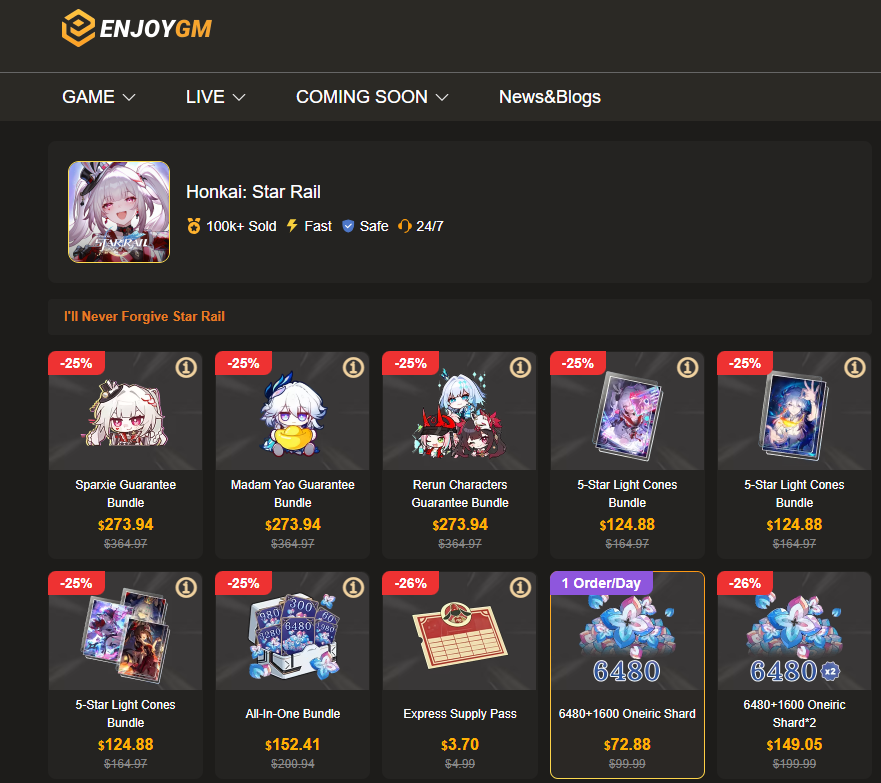Click info icon on Express Supply Pass
This screenshot has width=881, height=783.
click(520, 588)
